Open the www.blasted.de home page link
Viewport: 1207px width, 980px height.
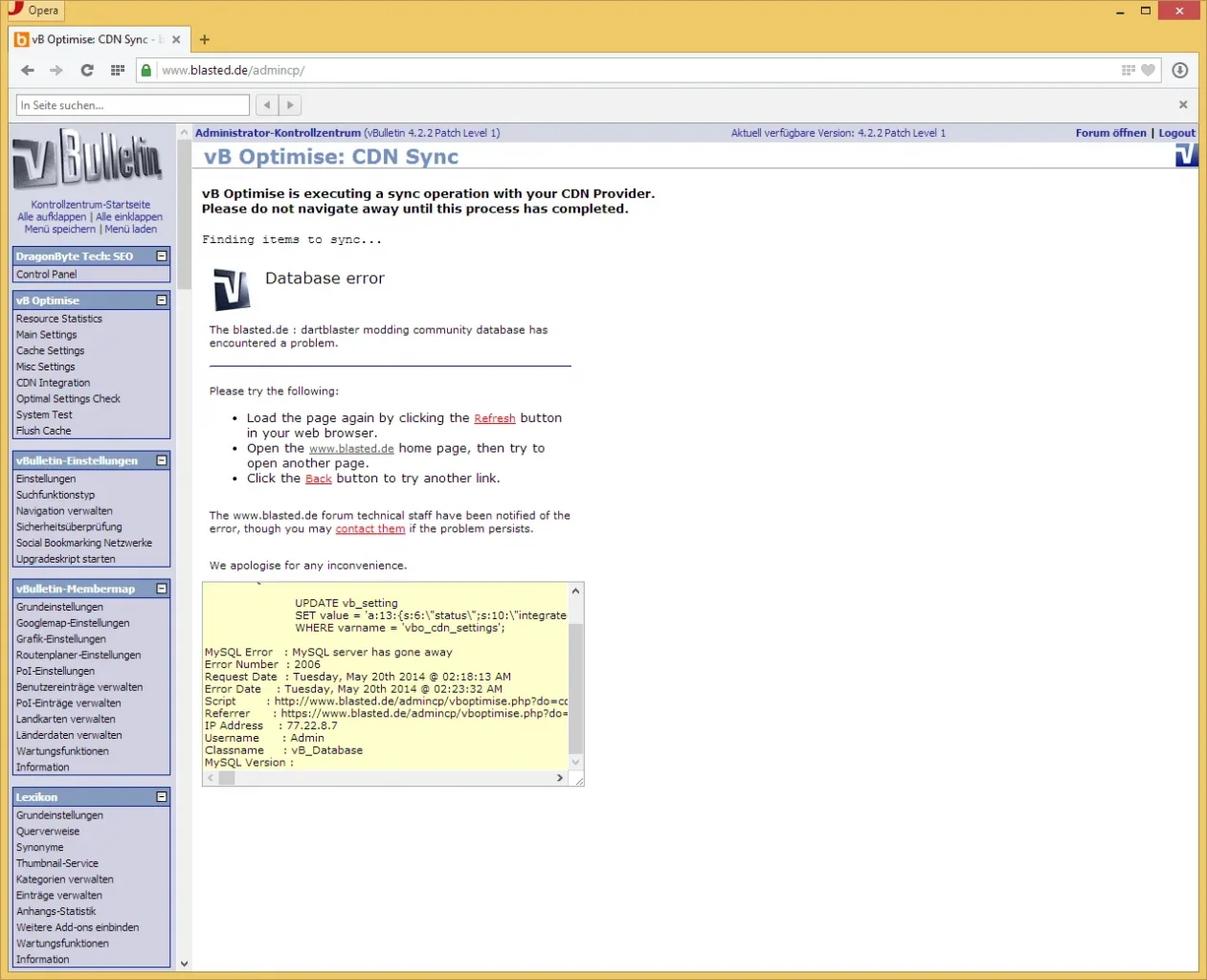tap(351, 449)
